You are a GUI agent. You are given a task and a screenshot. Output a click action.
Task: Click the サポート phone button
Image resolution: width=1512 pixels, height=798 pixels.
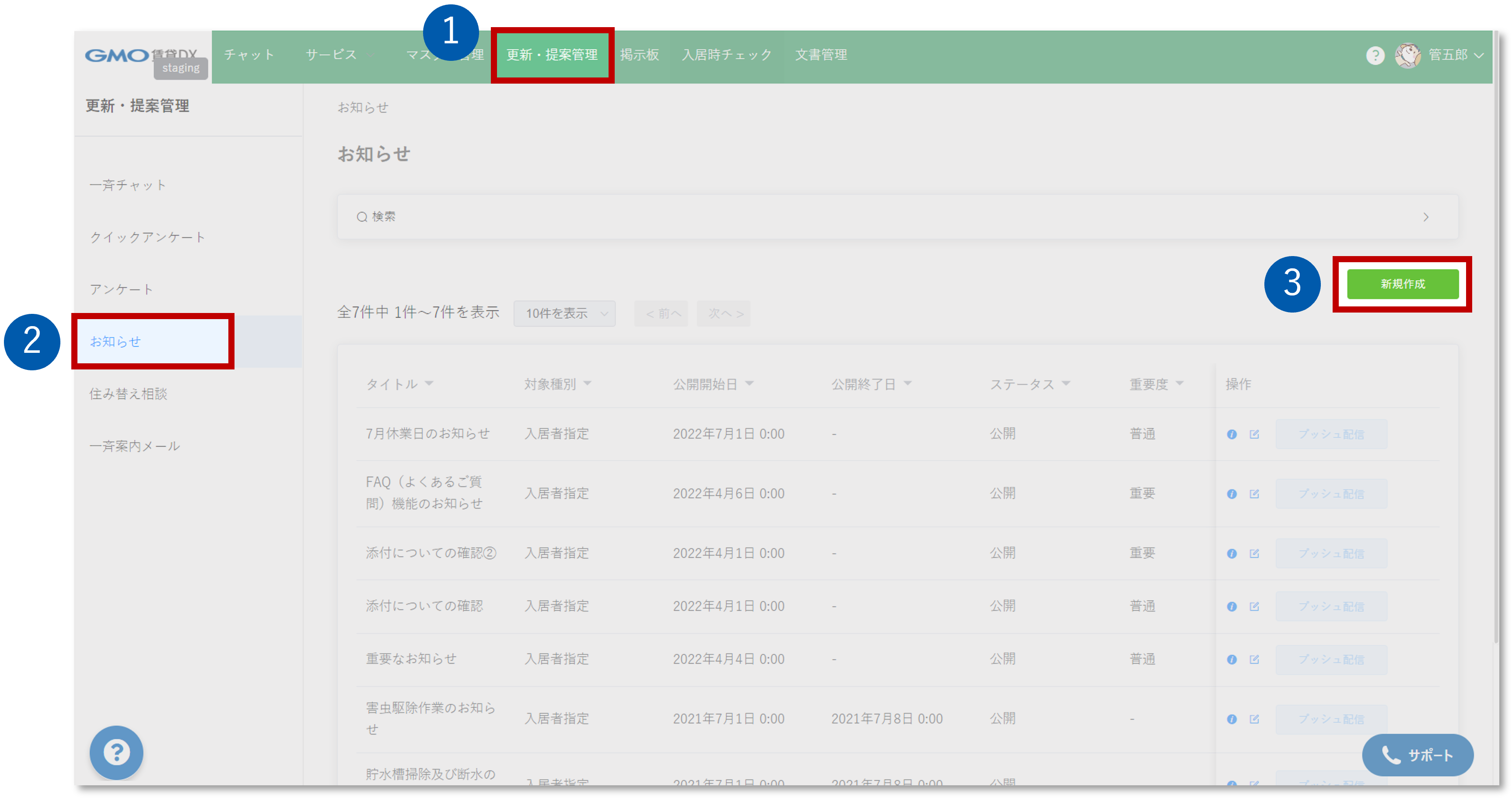pyautogui.click(x=1417, y=755)
